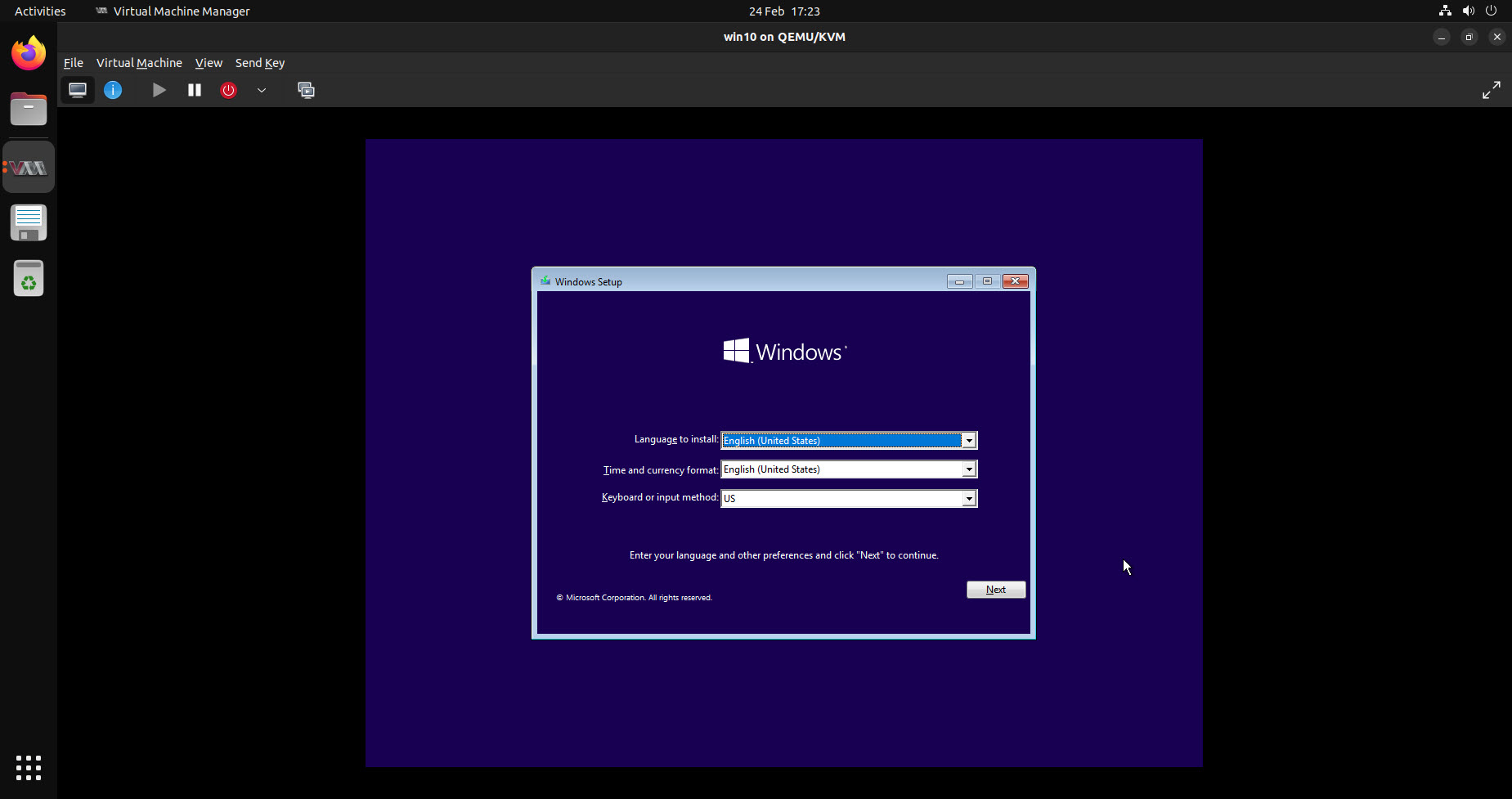
Task: Pause the running virtual machine
Action: (x=195, y=90)
